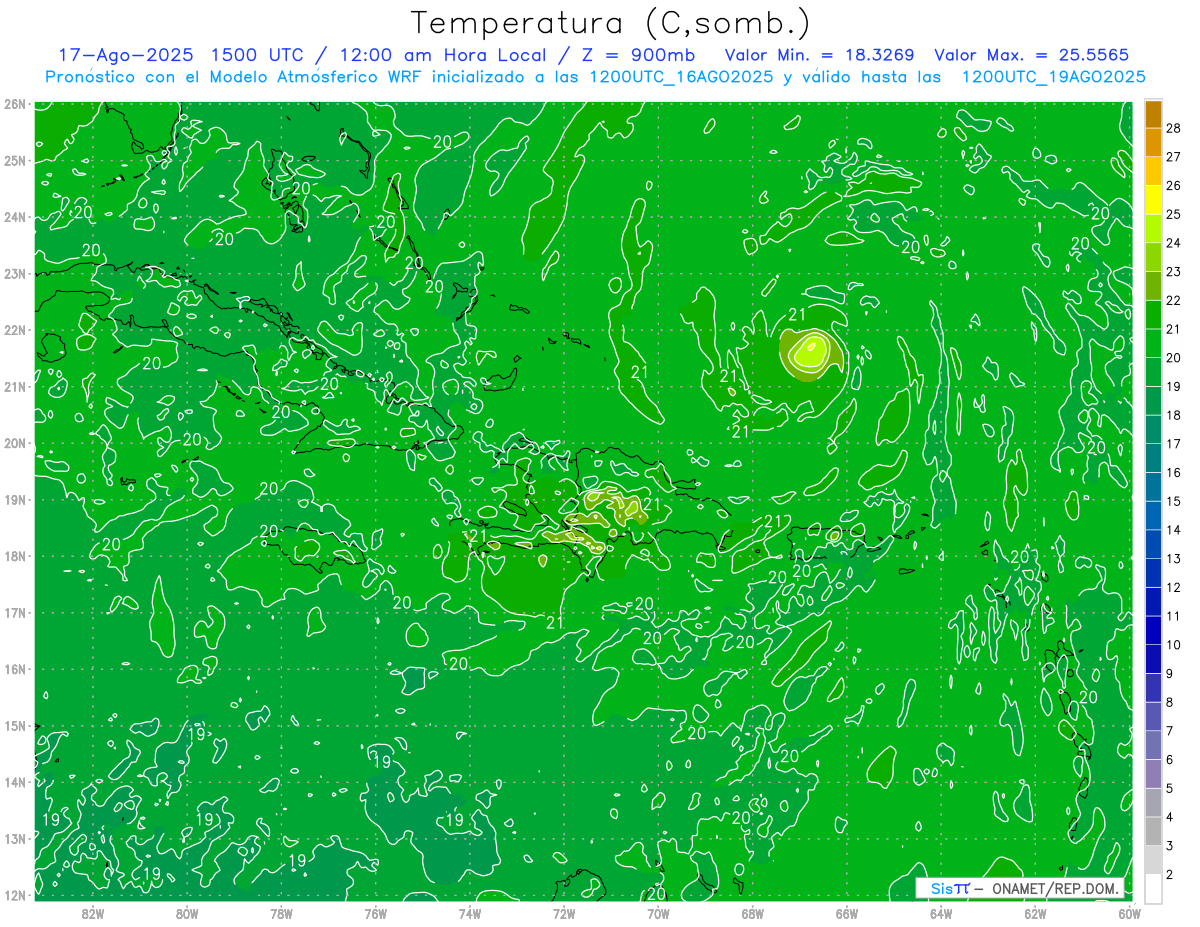Click the 'Temperatura (C,somb.)' chart title
The image size is (1200, 927).
coord(611,23)
